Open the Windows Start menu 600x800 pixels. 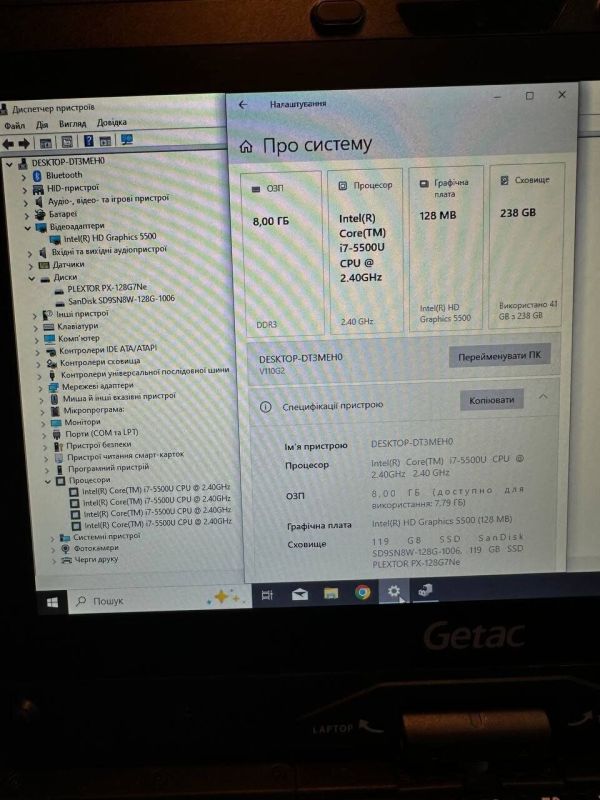pos(53,603)
